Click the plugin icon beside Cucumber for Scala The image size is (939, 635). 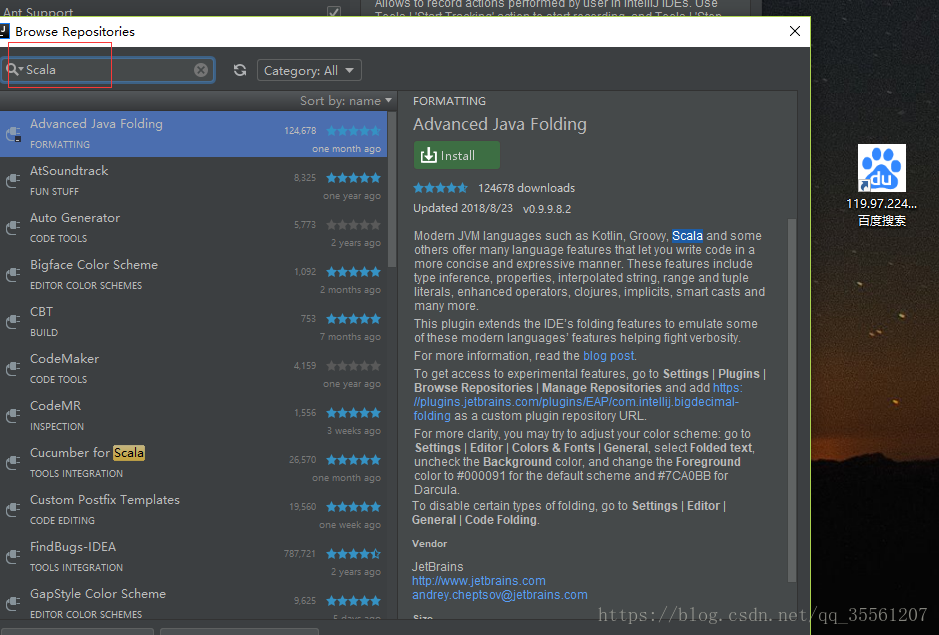pyautogui.click(x=13, y=462)
